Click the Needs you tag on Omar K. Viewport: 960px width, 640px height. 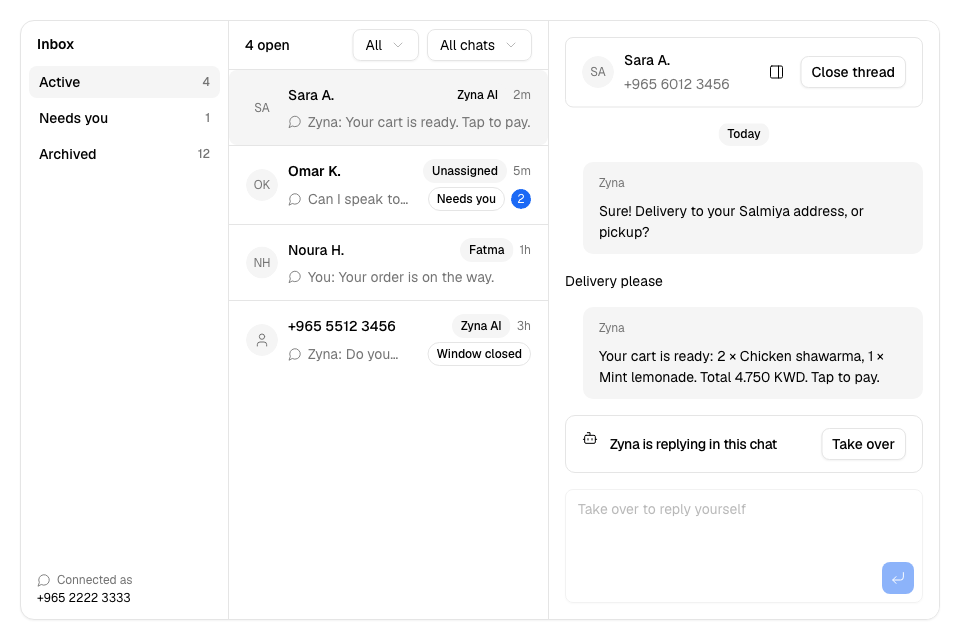466,199
